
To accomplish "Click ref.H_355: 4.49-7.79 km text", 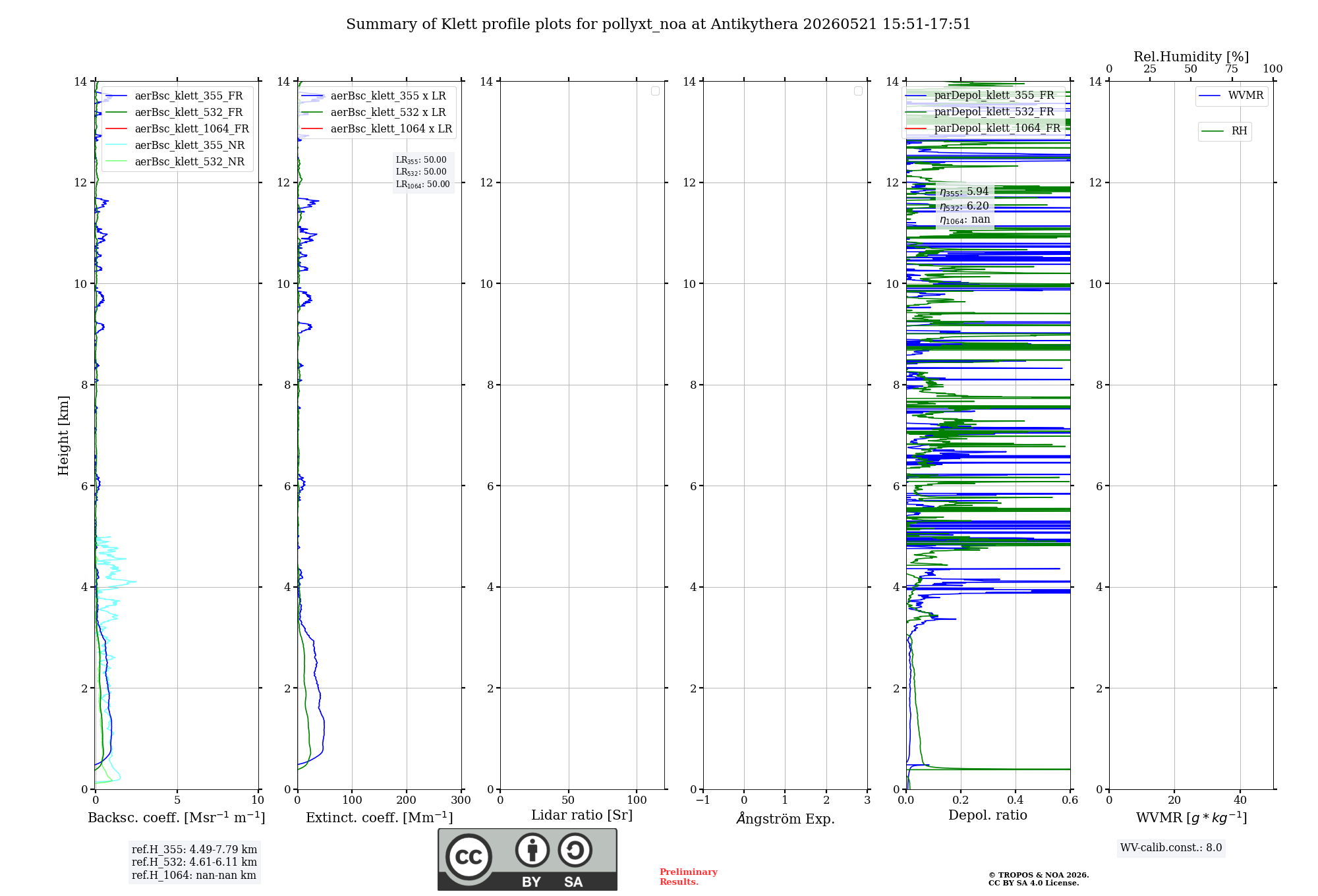I will [x=194, y=850].
